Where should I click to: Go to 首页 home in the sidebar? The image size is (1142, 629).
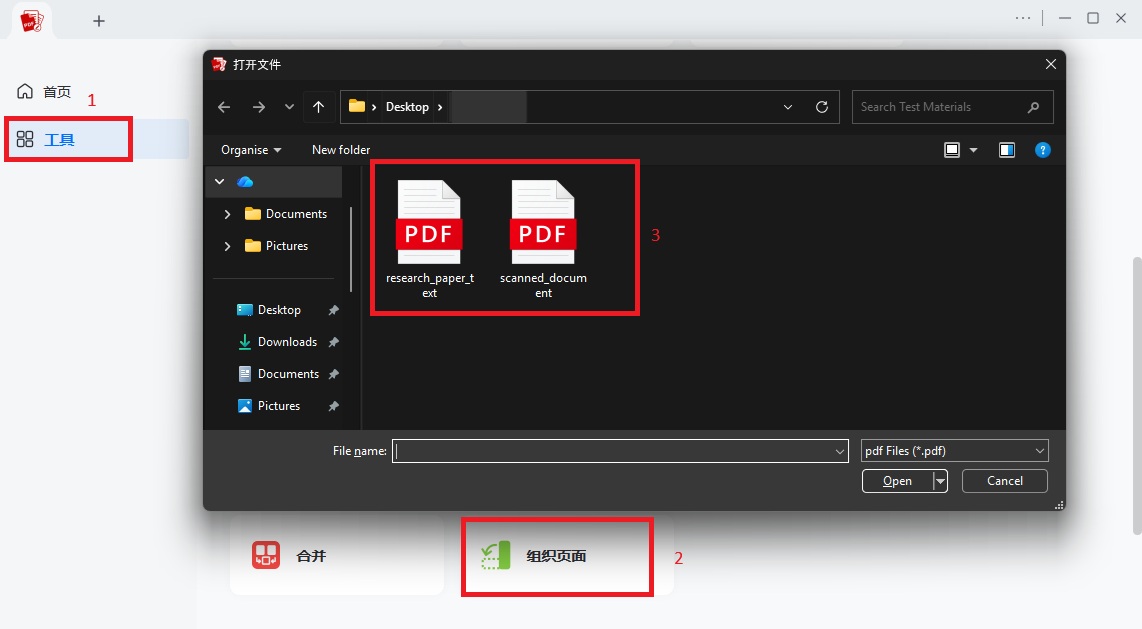pyautogui.click(x=44, y=92)
